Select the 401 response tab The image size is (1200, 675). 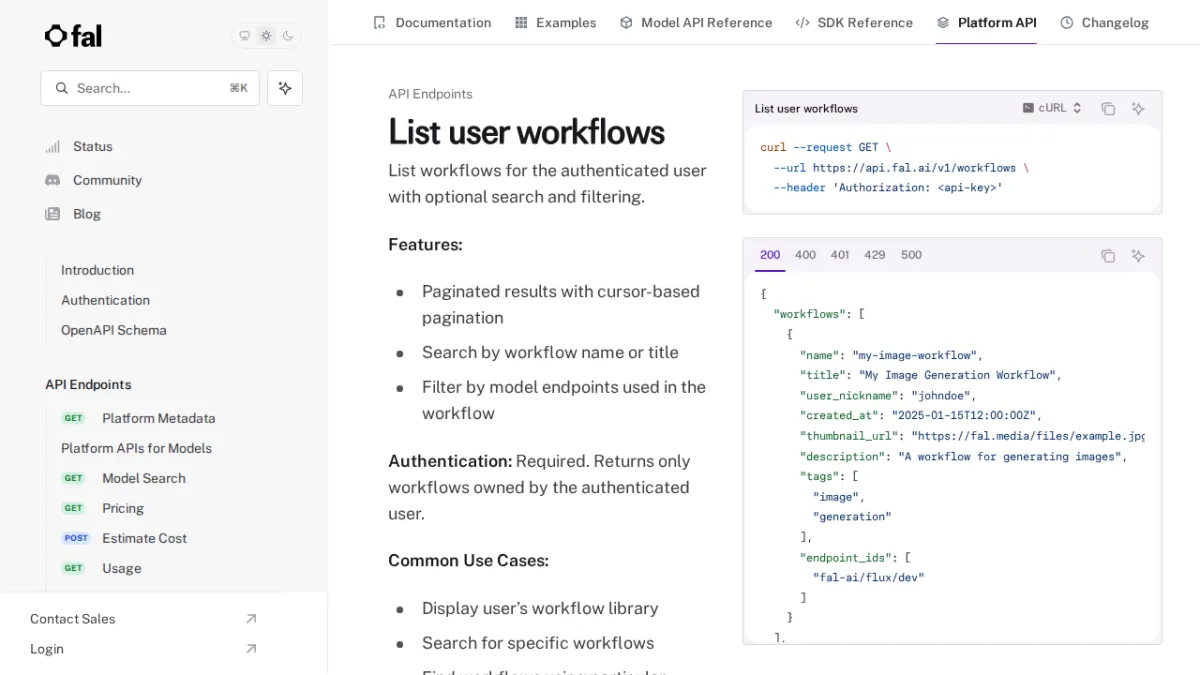(x=840, y=255)
